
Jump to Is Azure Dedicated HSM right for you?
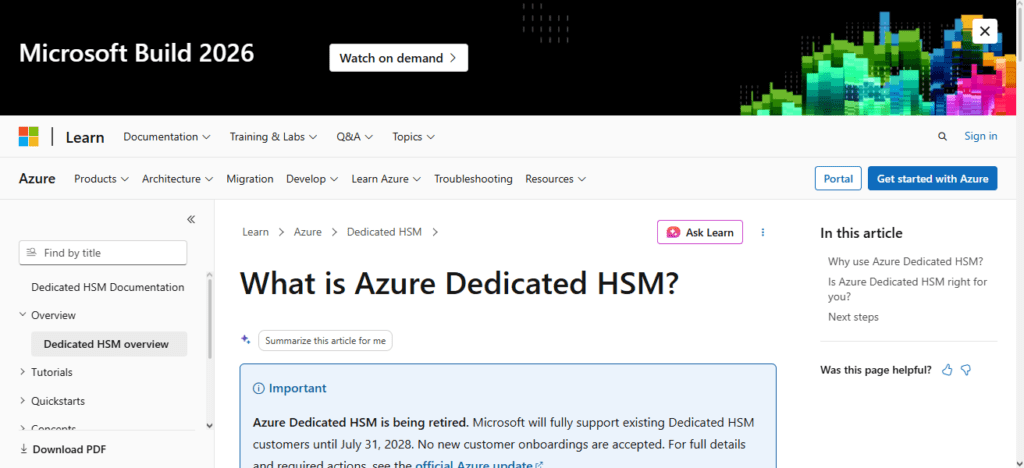(x=908, y=289)
